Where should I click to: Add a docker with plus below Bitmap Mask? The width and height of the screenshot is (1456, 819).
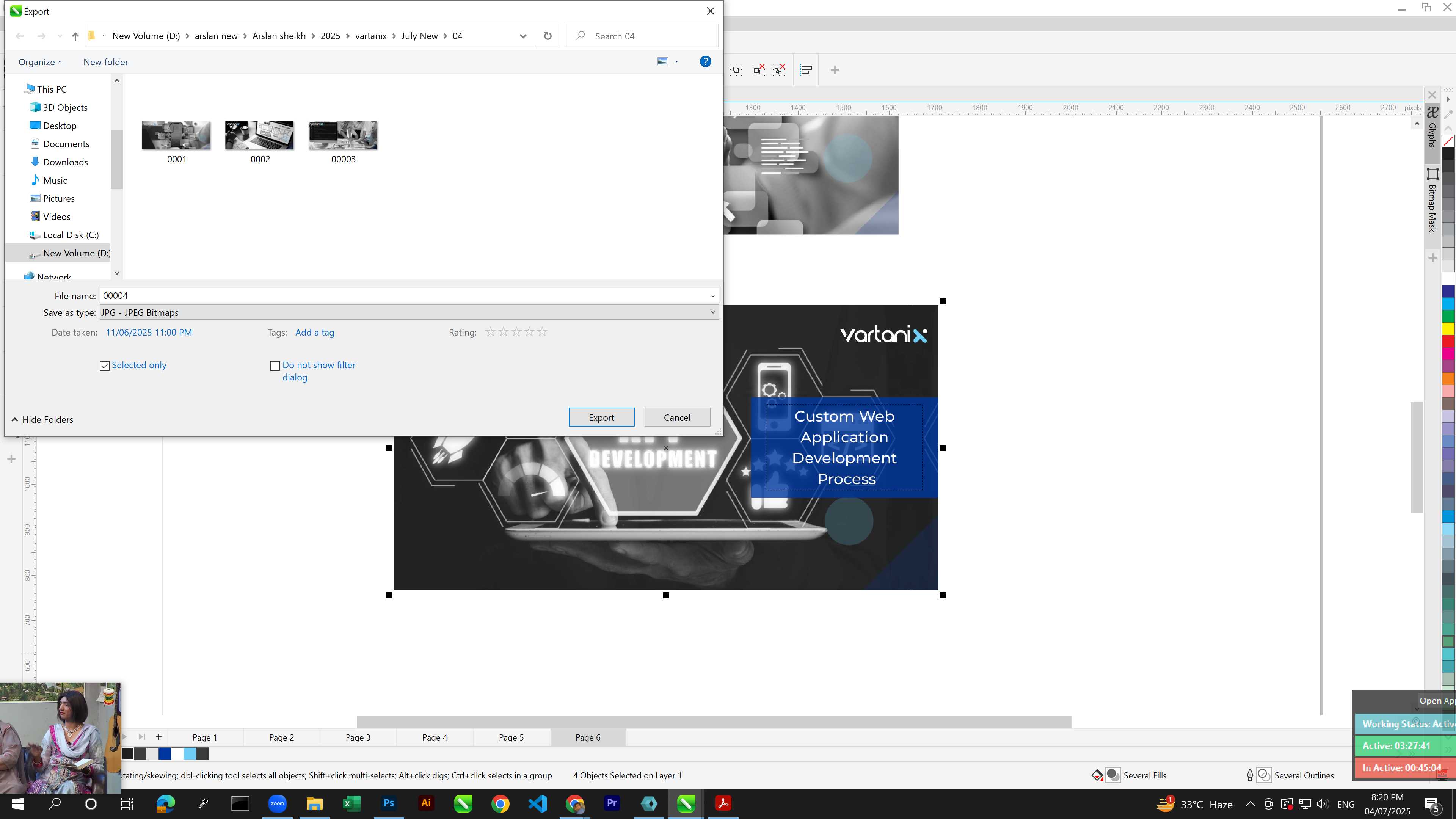point(1432,258)
